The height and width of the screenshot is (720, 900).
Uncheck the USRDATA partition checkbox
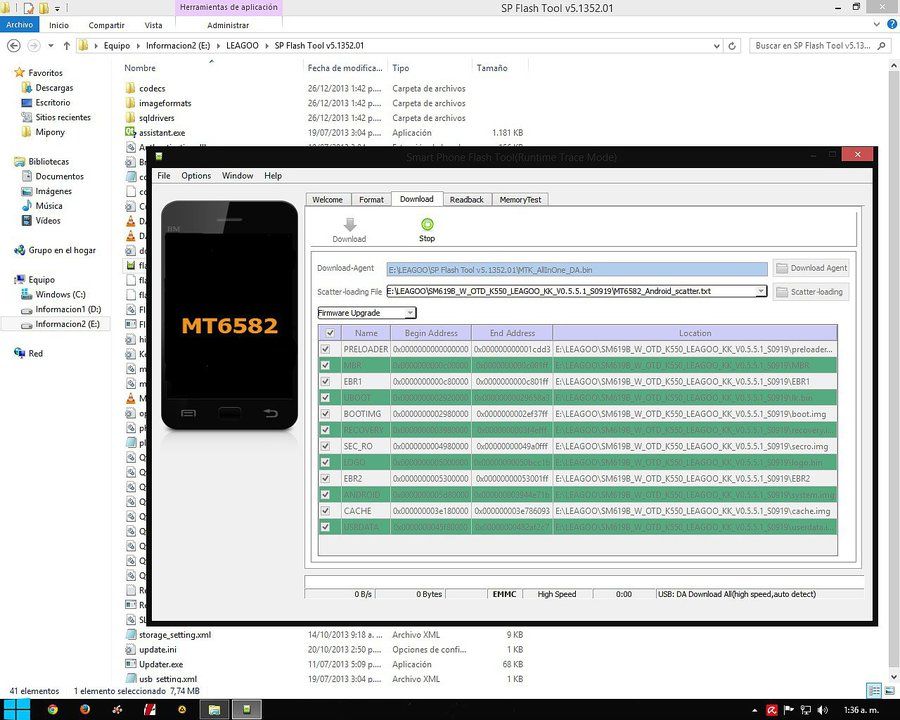point(325,527)
